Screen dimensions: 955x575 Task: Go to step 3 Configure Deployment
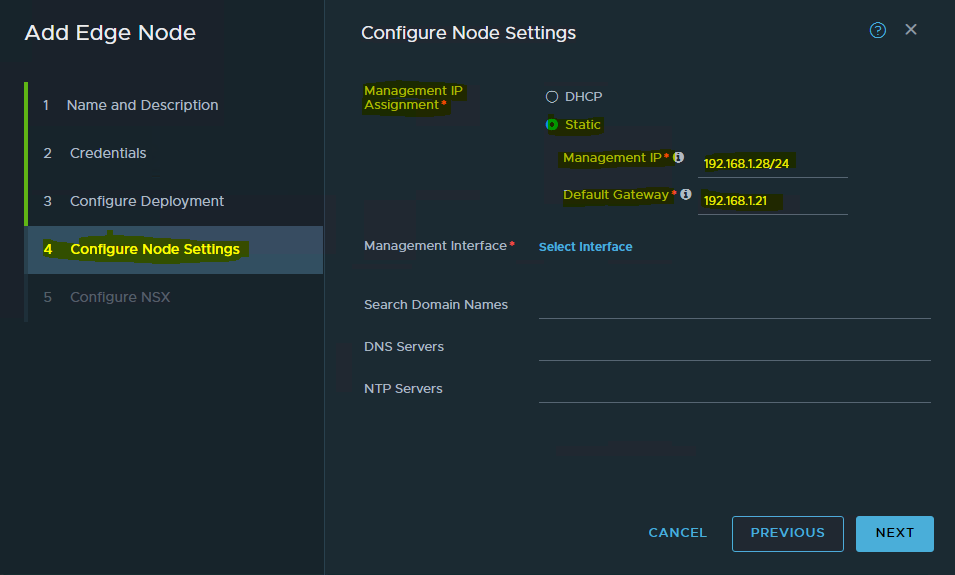click(x=174, y=201)
